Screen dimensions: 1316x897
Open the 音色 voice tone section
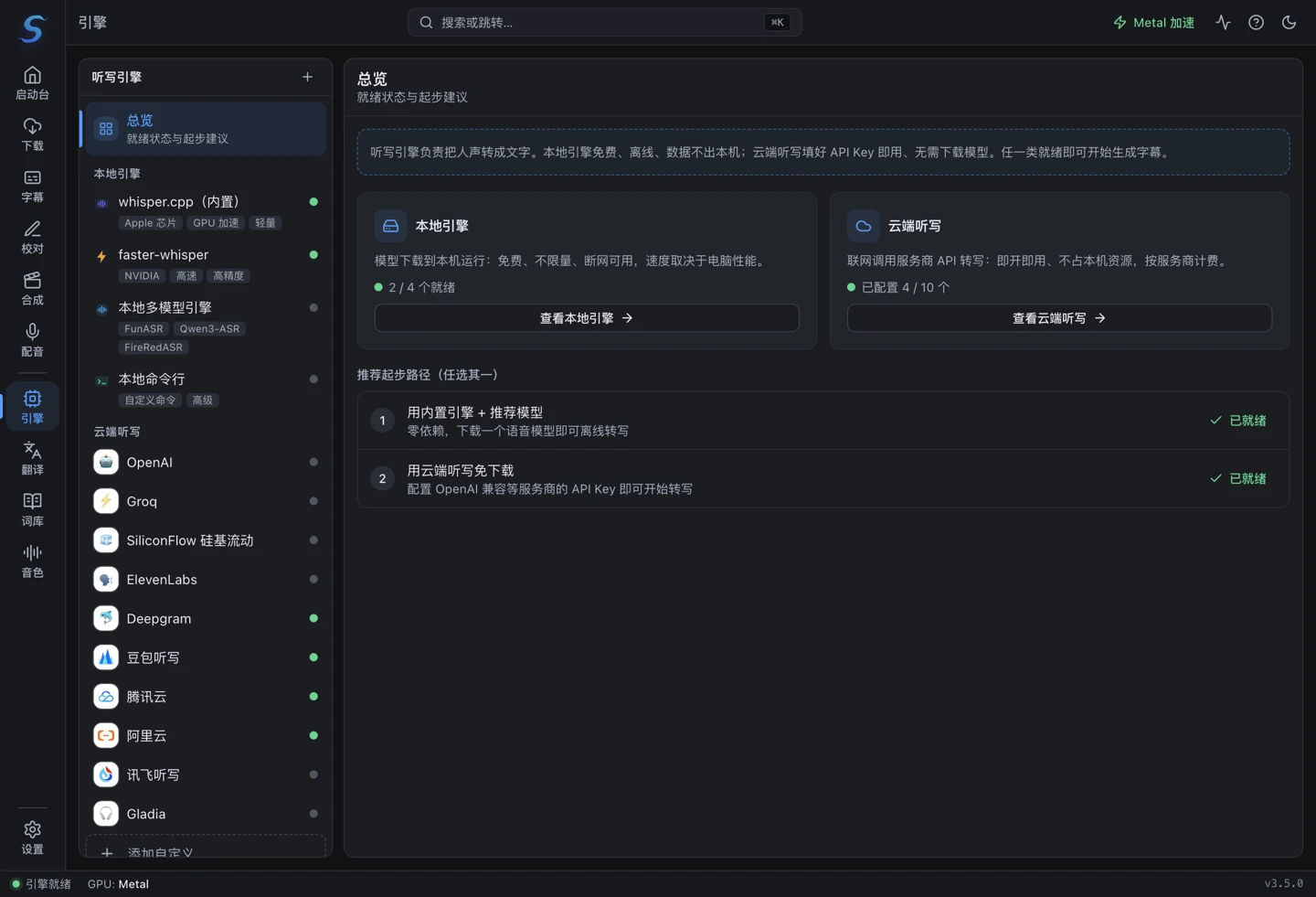coord(32,561)
